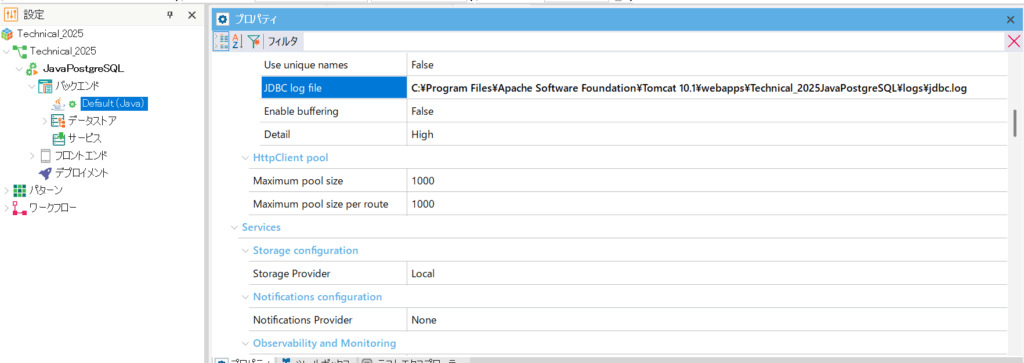
Task: Click the properties vertical scrollbar thumb
Action: [x=1016, y=123]
